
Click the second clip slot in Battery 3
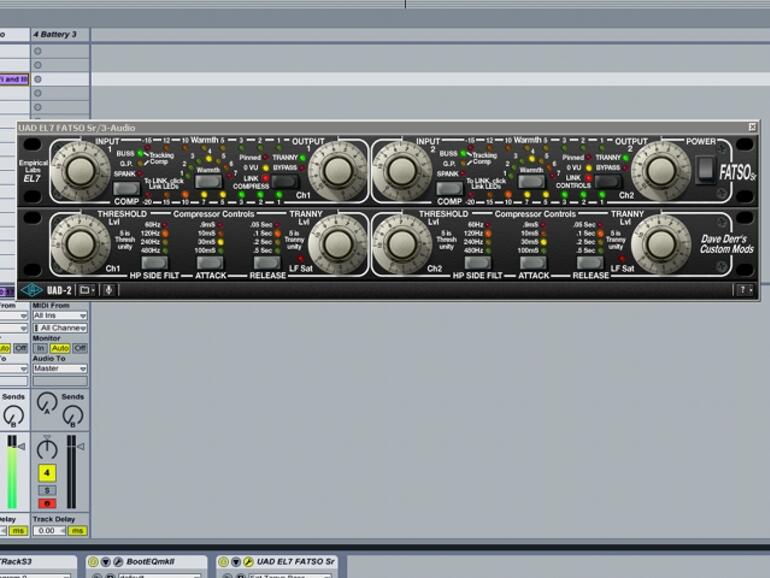coord(60,65)
